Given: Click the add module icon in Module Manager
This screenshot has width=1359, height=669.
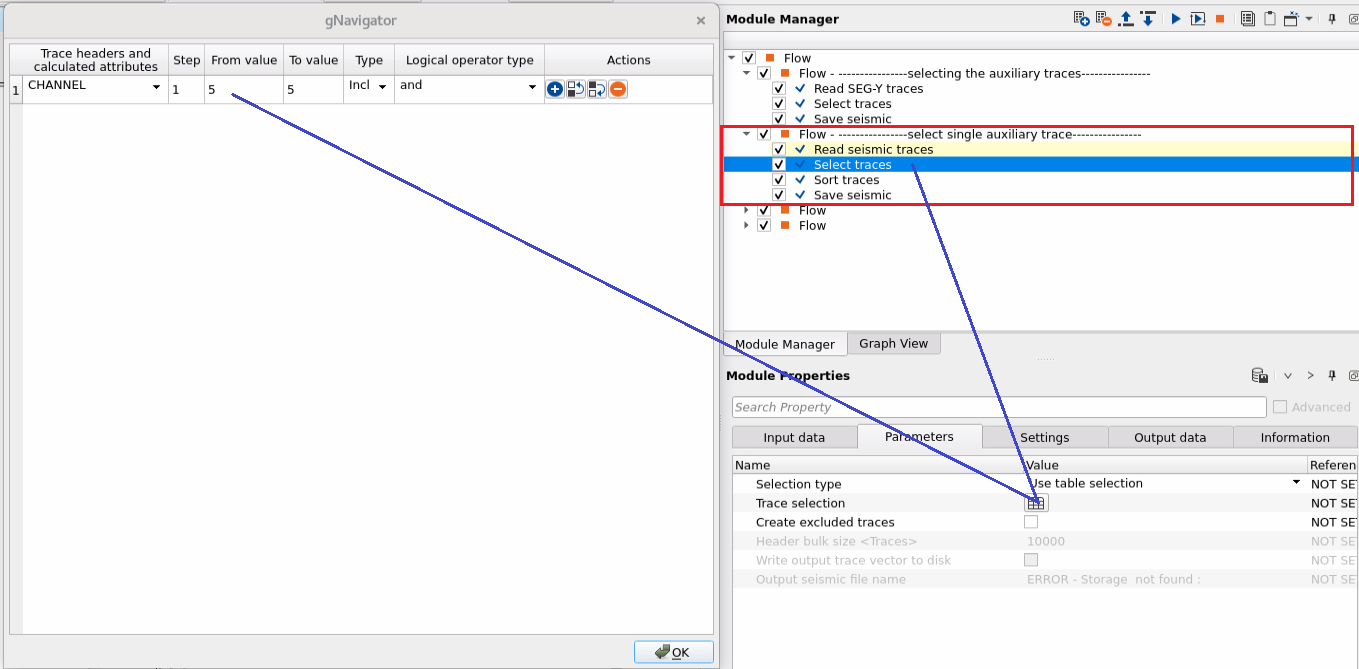Looking at the screenshot, I should click(x=1081, y=19).
